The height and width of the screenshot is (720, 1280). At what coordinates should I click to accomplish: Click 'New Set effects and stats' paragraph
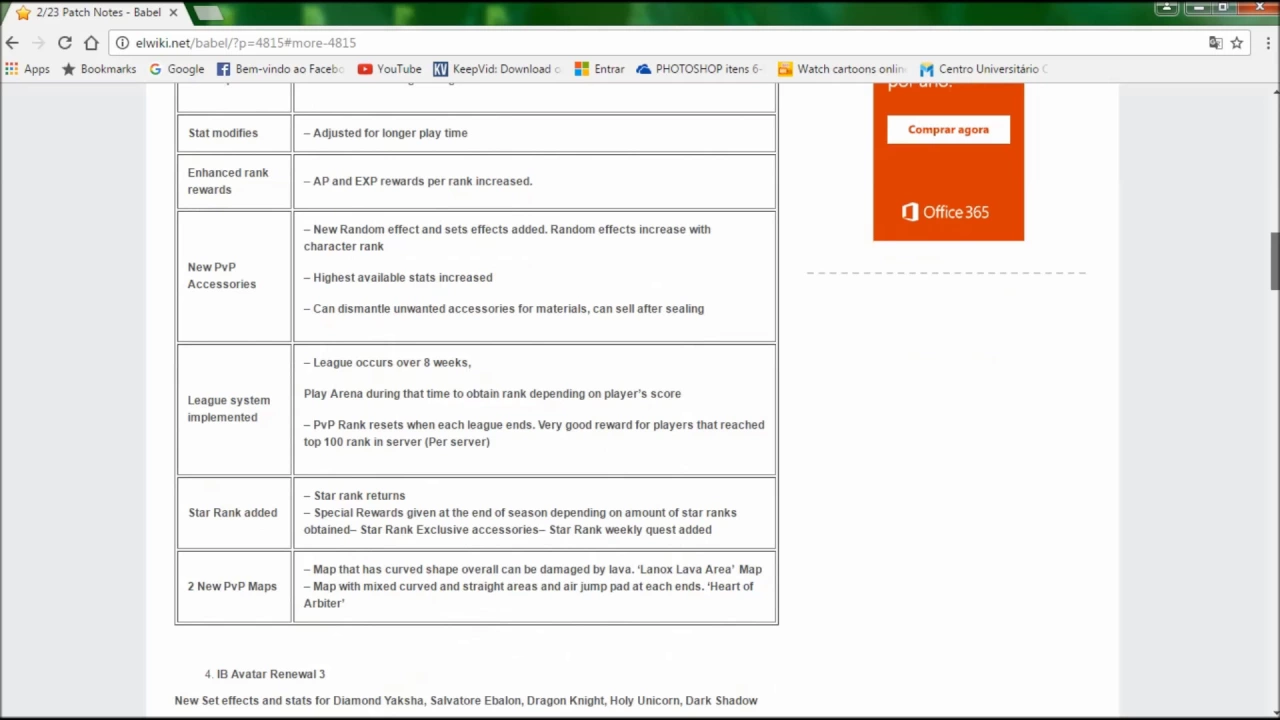point(466,700)
